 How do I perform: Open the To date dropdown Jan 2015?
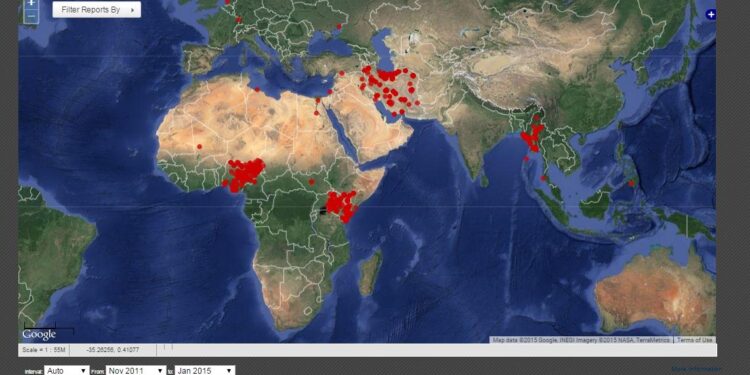(x=205, y=371)
